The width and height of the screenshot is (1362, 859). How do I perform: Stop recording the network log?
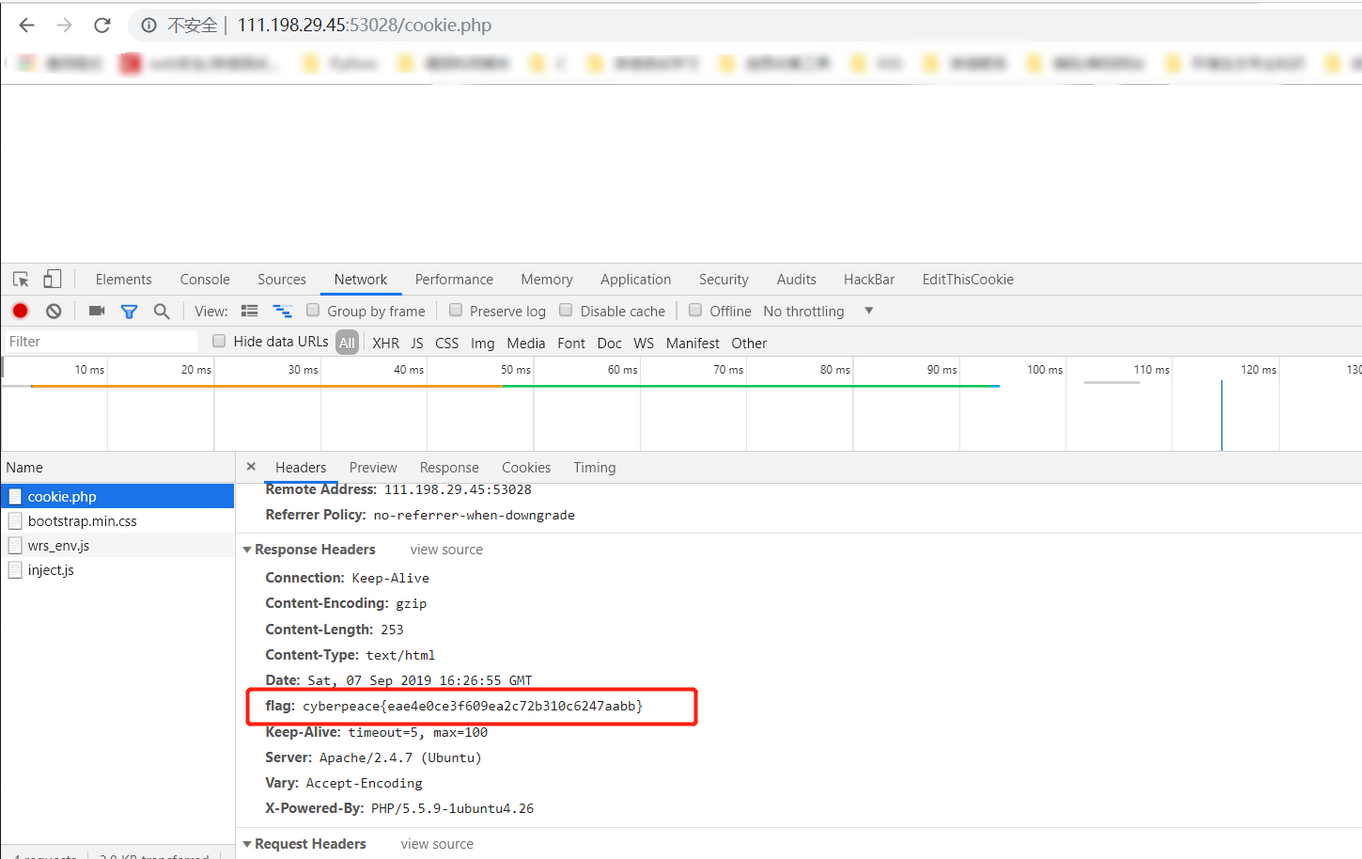coord(20,311)
